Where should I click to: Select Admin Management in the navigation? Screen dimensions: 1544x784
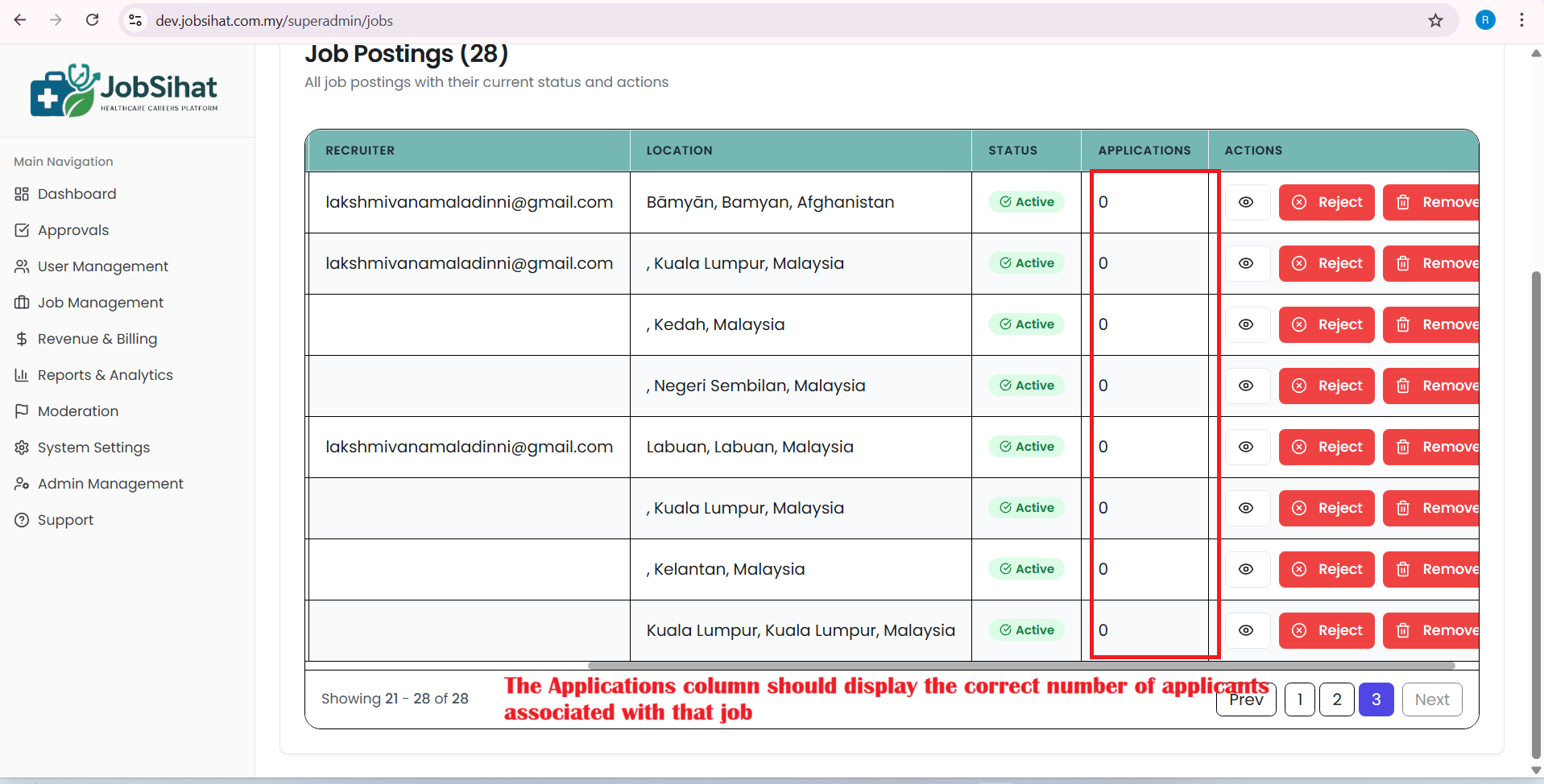[x=110, y=484]
